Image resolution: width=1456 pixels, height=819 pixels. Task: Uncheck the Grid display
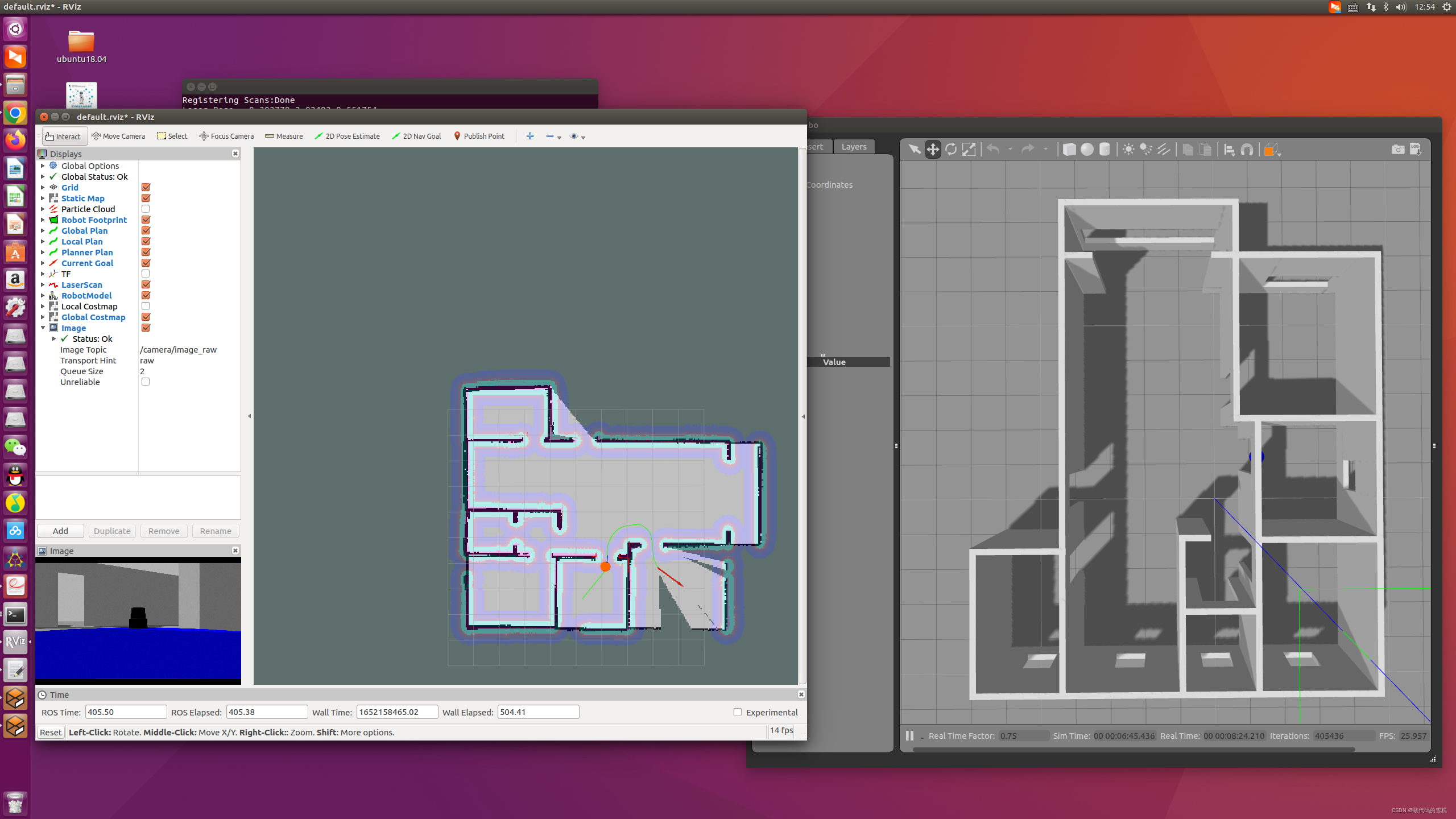point(146,187)
